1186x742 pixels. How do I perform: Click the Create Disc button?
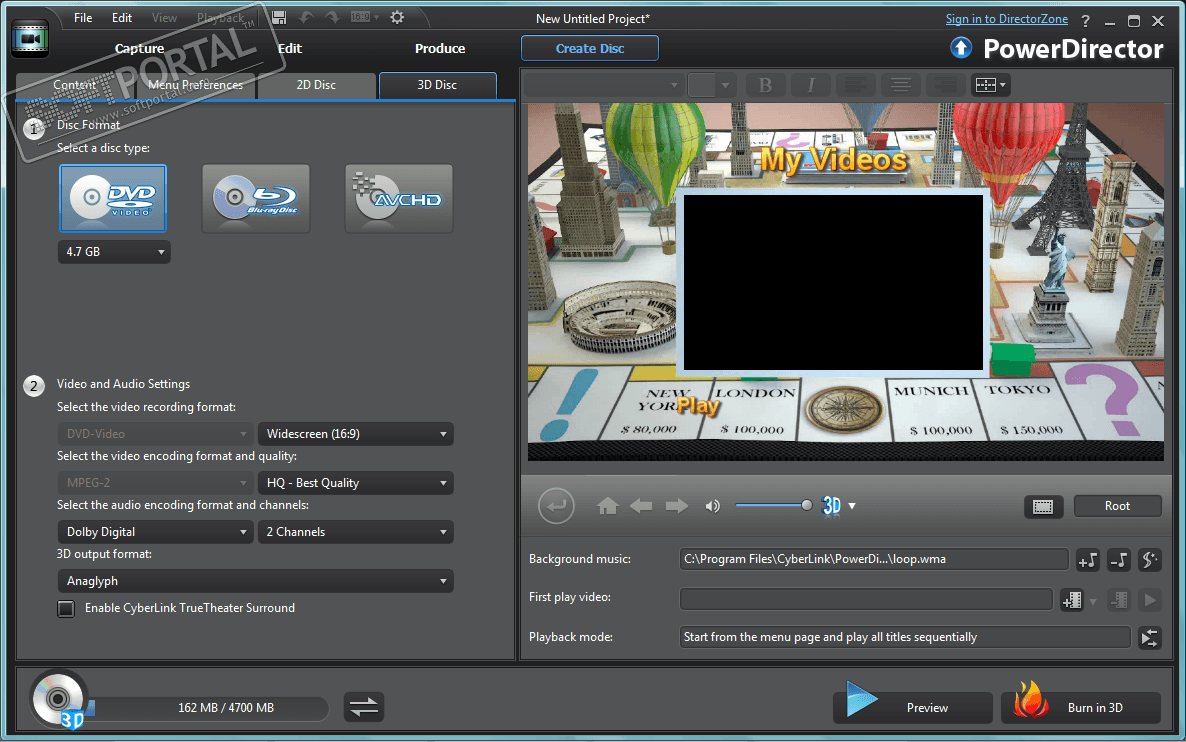pyautogui.click(x=590, y=48)
